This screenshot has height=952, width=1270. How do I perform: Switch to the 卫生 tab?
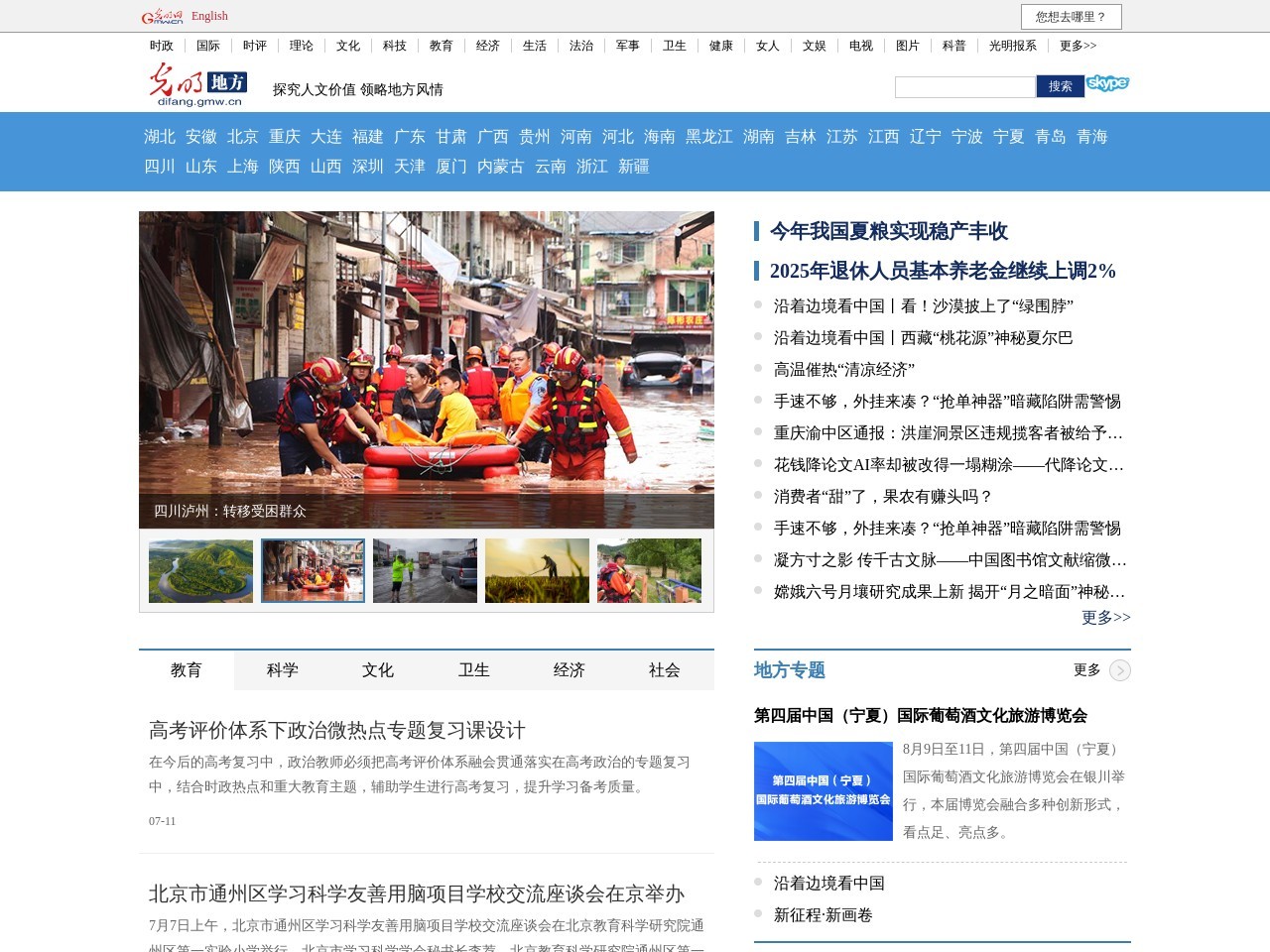click(473, 669)
